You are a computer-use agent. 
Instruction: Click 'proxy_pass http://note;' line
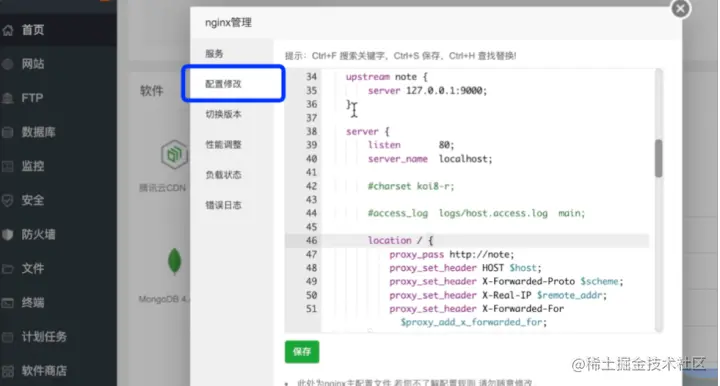pos(452,254)
